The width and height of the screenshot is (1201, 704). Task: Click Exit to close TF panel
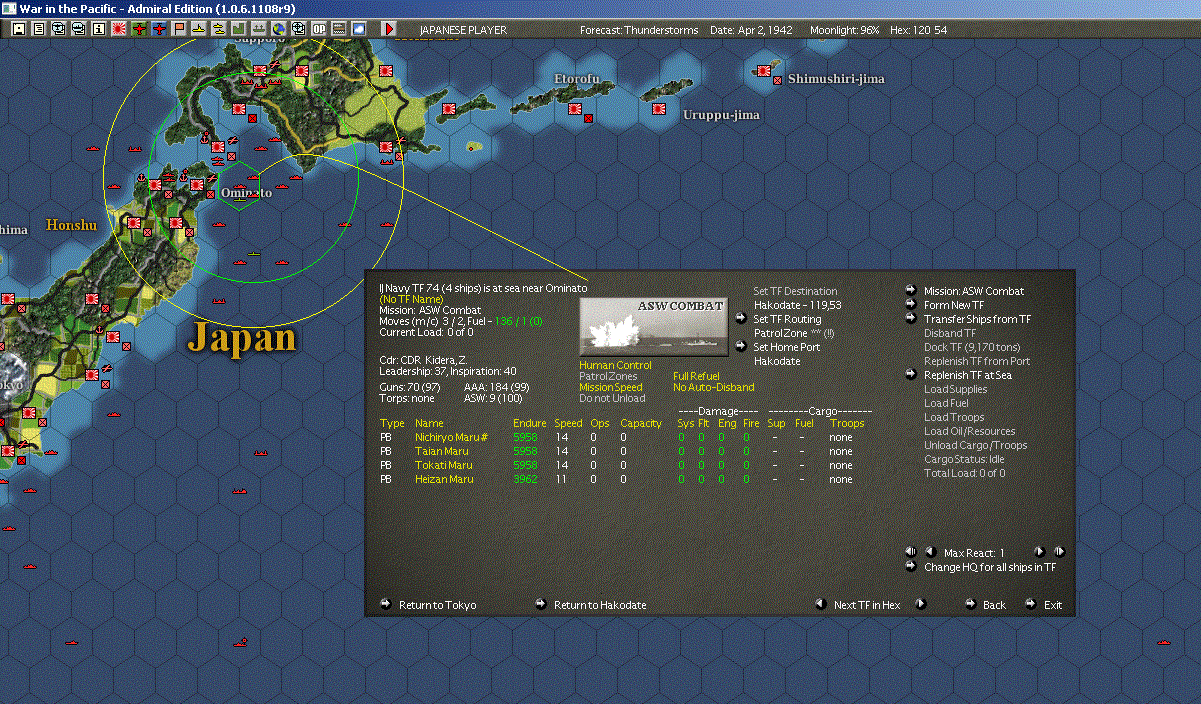[1031, 604]
